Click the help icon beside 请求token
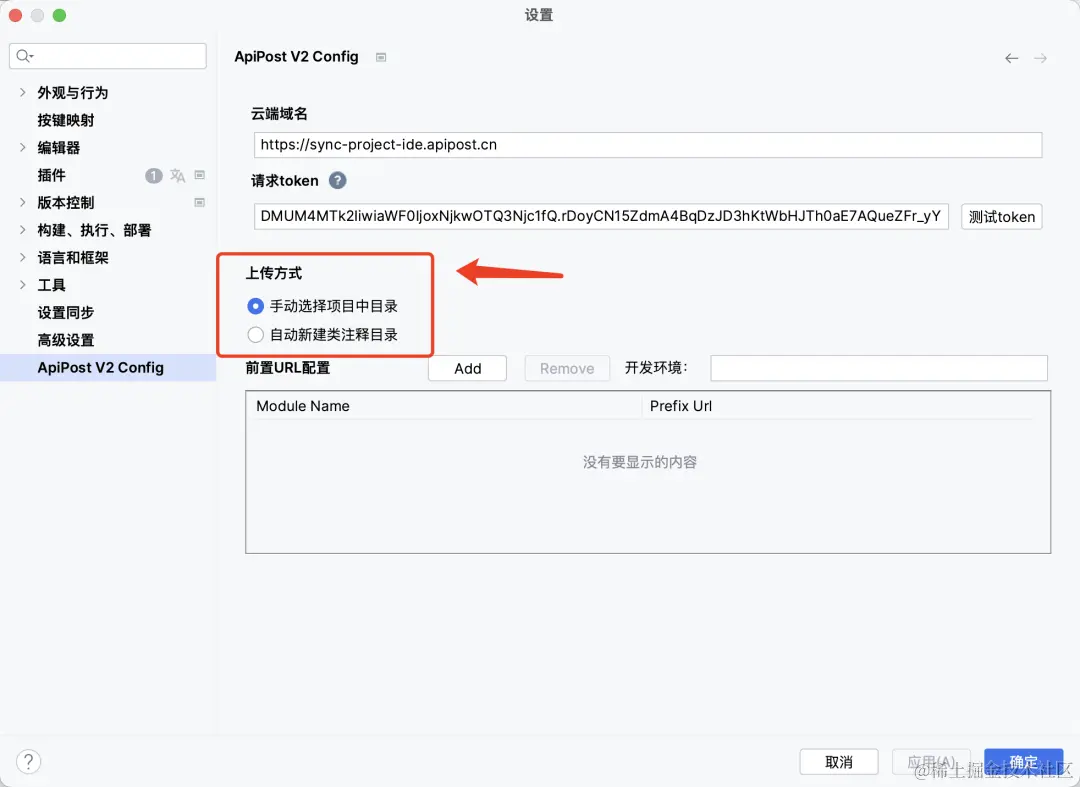The image size is (1080, 787). click(336, 181)
